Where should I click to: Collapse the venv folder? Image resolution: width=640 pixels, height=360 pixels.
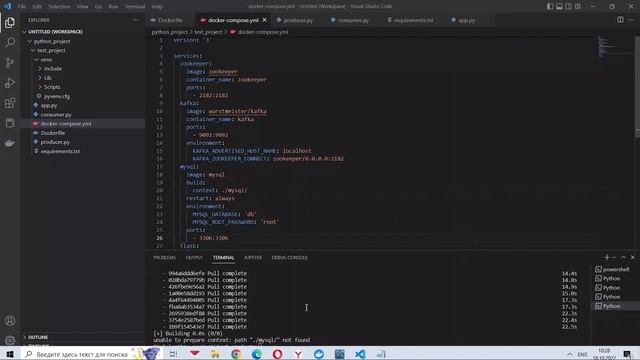pyautogui.click(x=46, y=60)
